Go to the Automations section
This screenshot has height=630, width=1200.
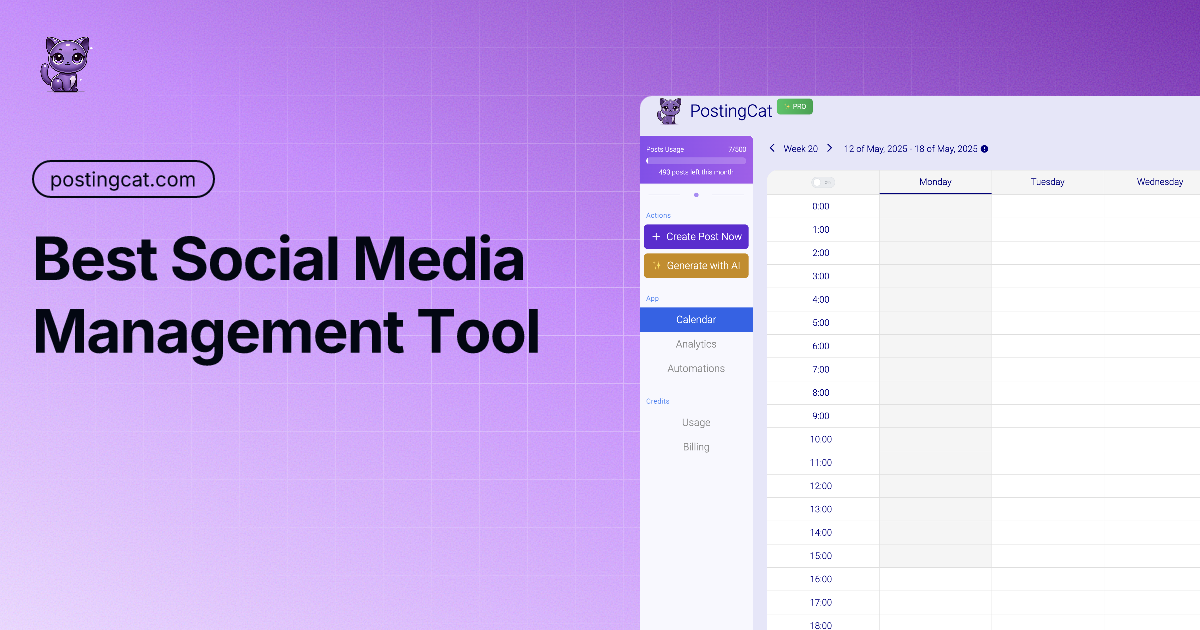(696, 369)
